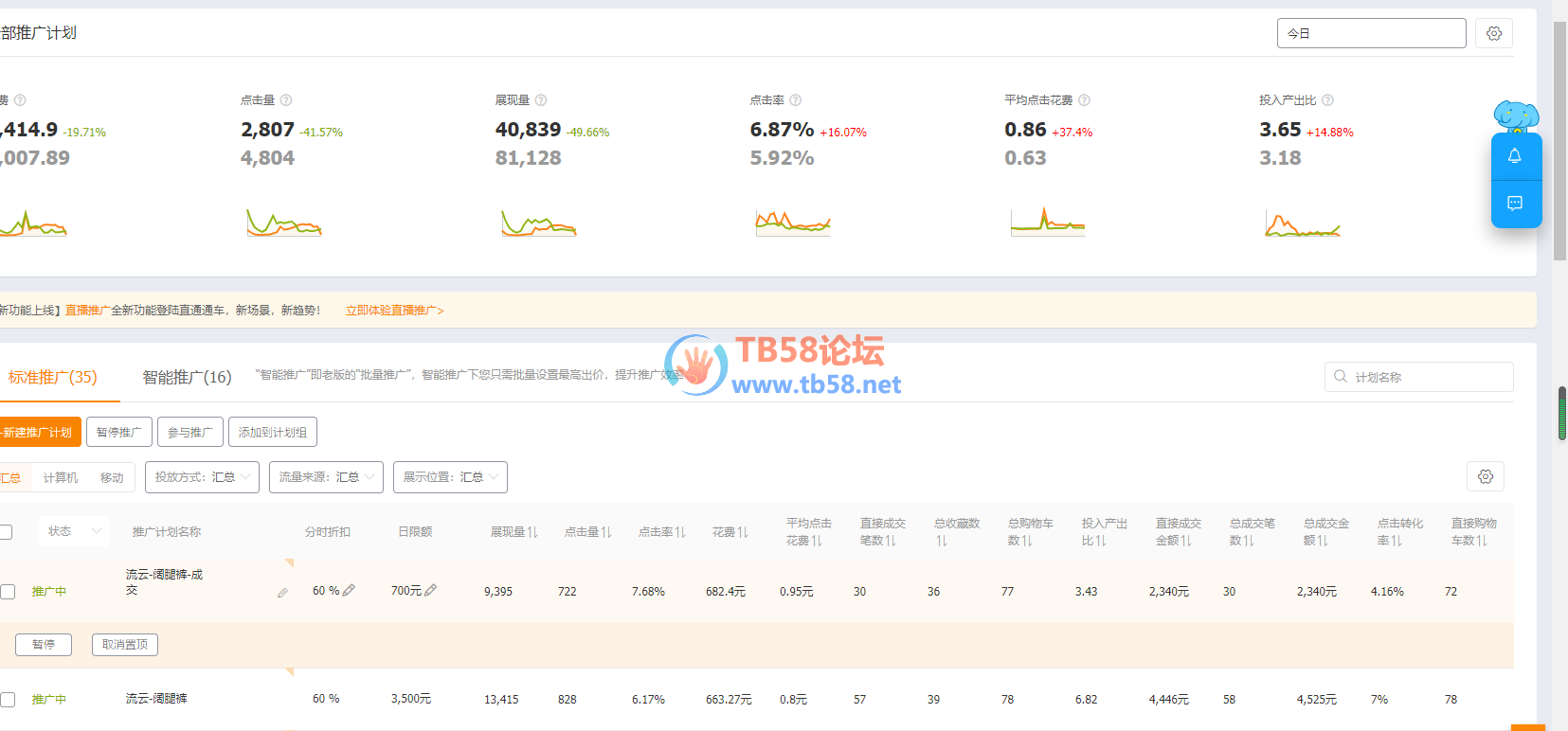Open the 点击率 trend sparkline chart
Image resolution: width=1568 pixels, height=731 pixels.
point(793,223)
